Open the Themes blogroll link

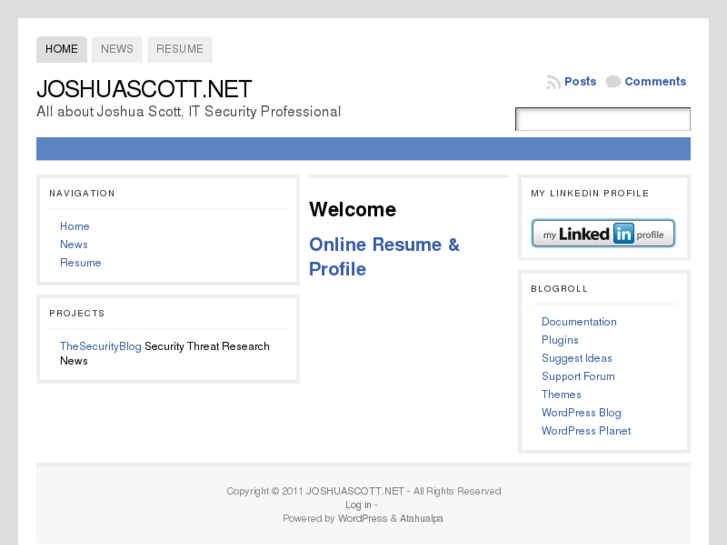(x=561, y=394)
